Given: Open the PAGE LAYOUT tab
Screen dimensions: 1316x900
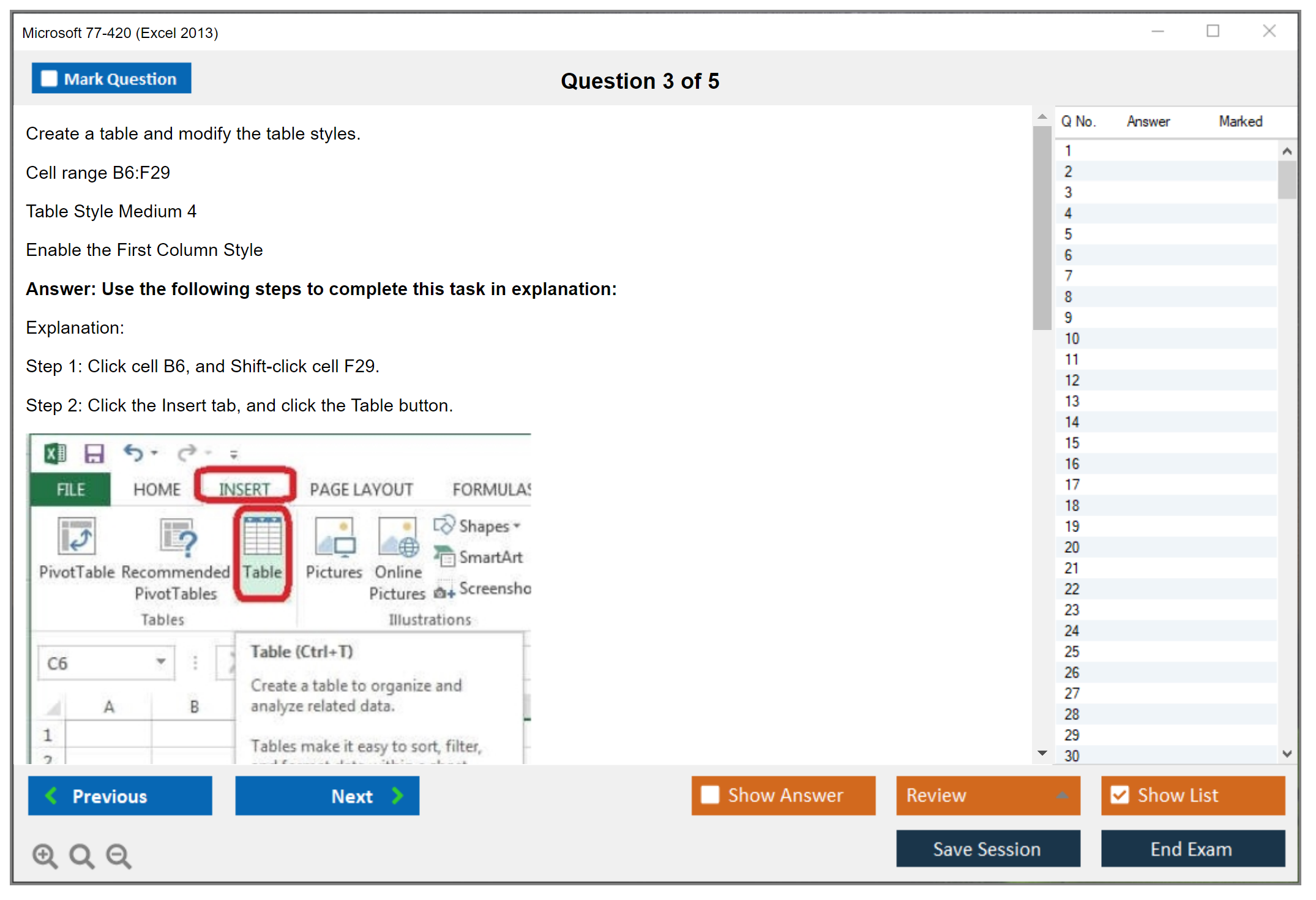Looking at the screenshot, I should coord(361,489).
